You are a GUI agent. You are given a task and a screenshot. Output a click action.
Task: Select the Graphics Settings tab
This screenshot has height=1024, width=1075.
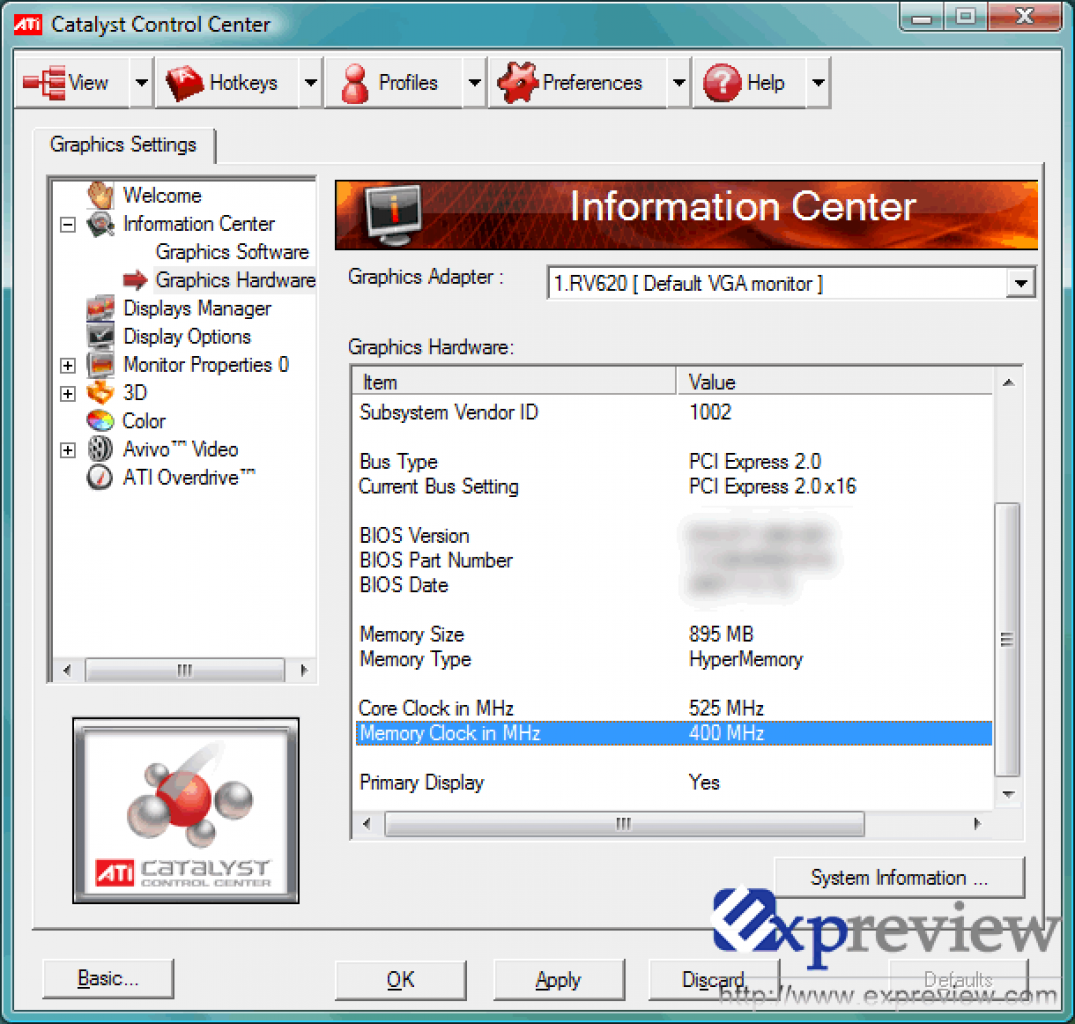tap(123, 145)
